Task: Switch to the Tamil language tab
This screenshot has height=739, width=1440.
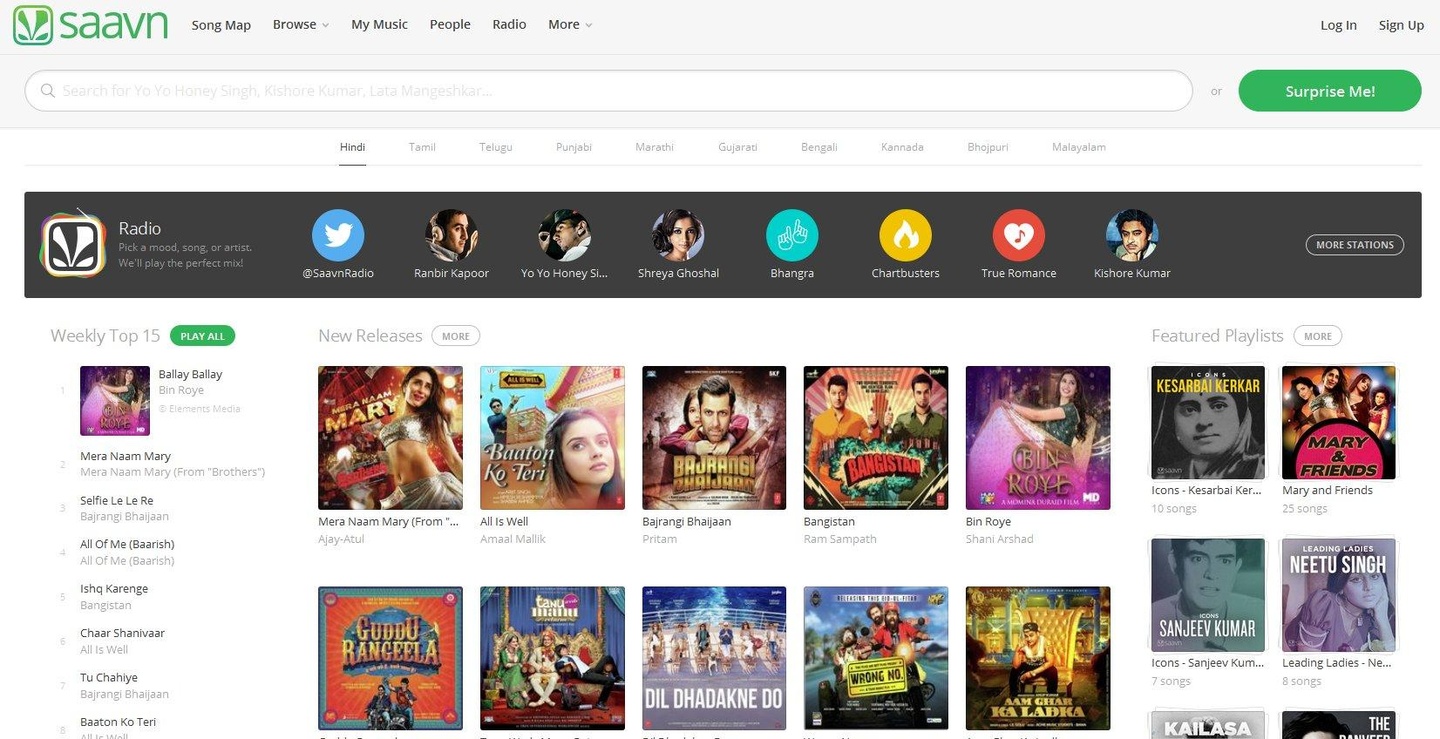Action: 422,147
